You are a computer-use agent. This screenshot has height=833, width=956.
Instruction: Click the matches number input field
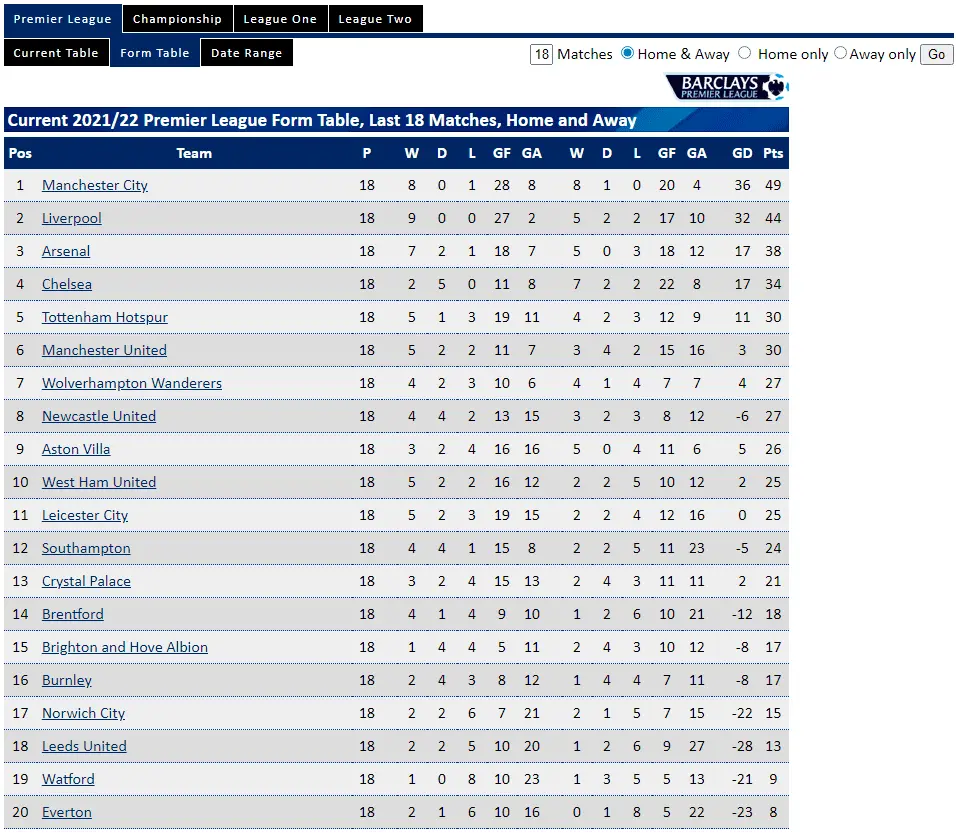[541, 54]
